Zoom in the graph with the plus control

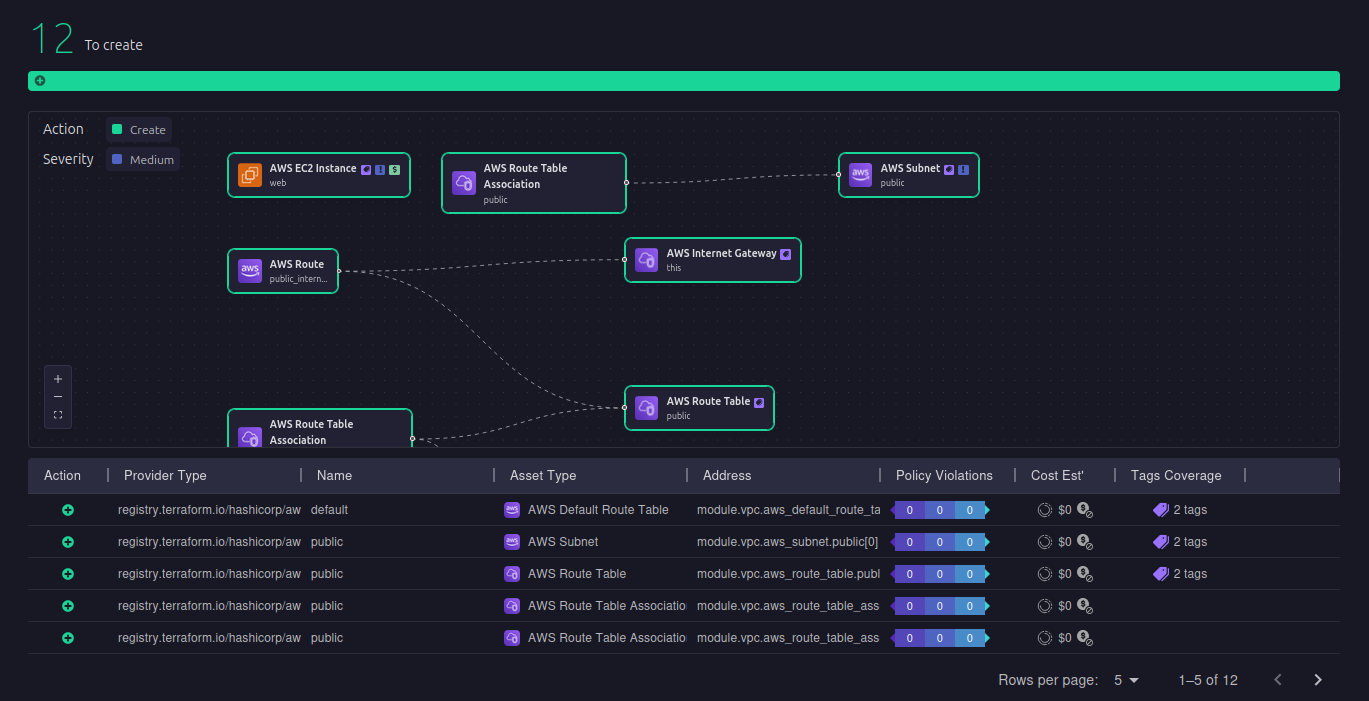[x=58, y=379]
